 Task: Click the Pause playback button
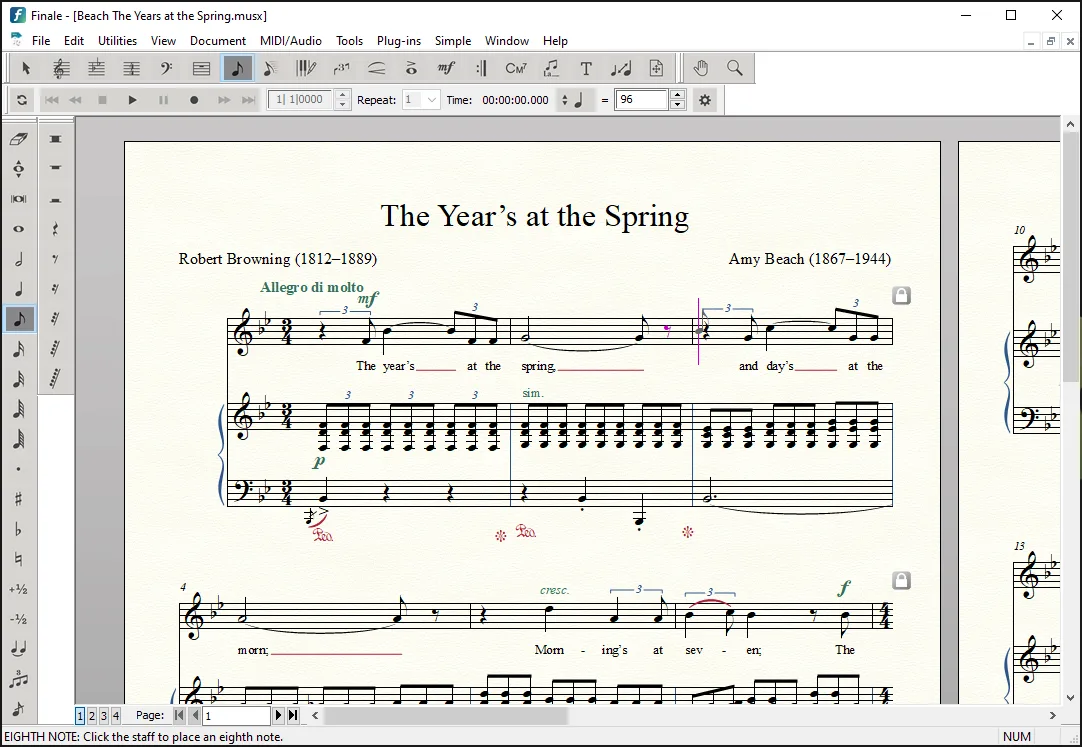(x=164, y=100)
